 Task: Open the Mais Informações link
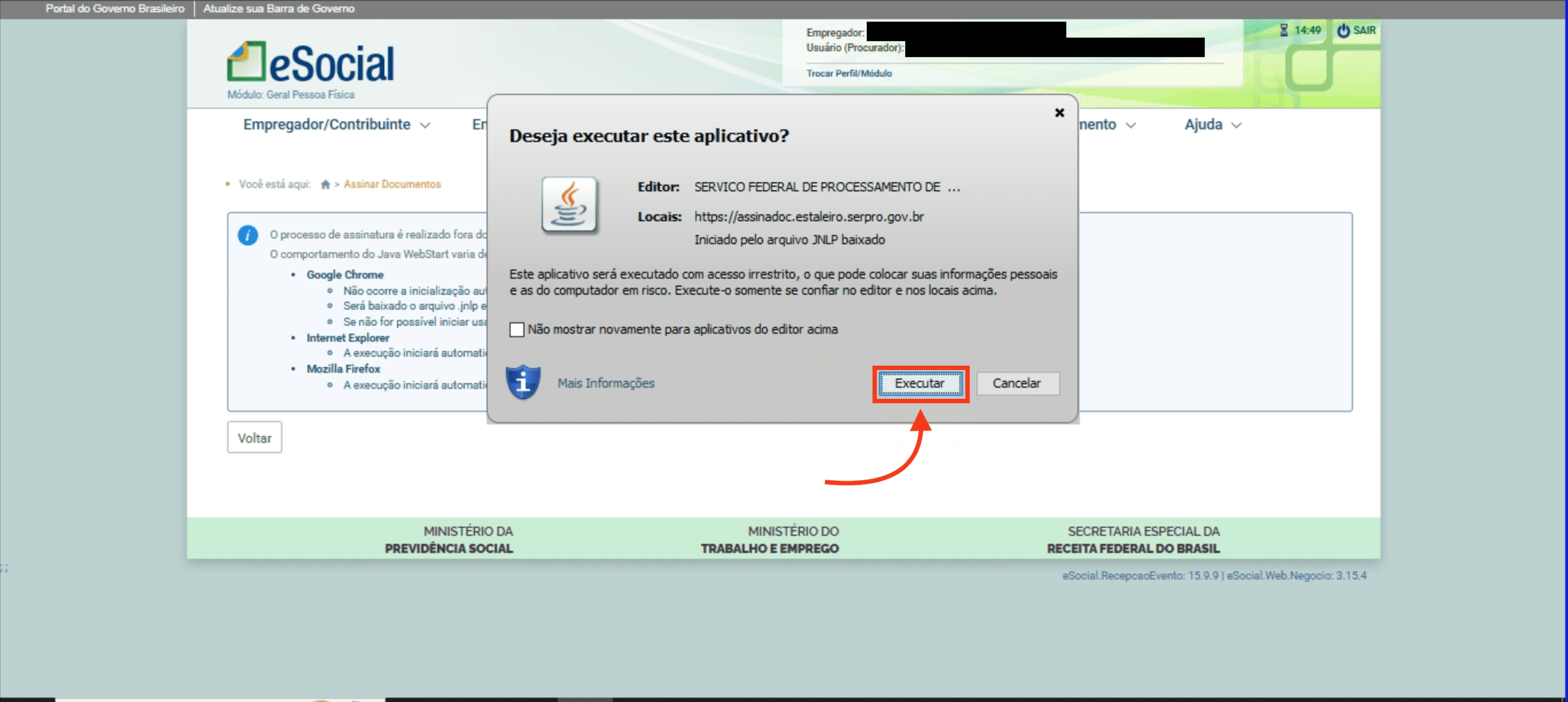[x=605, y=383]
